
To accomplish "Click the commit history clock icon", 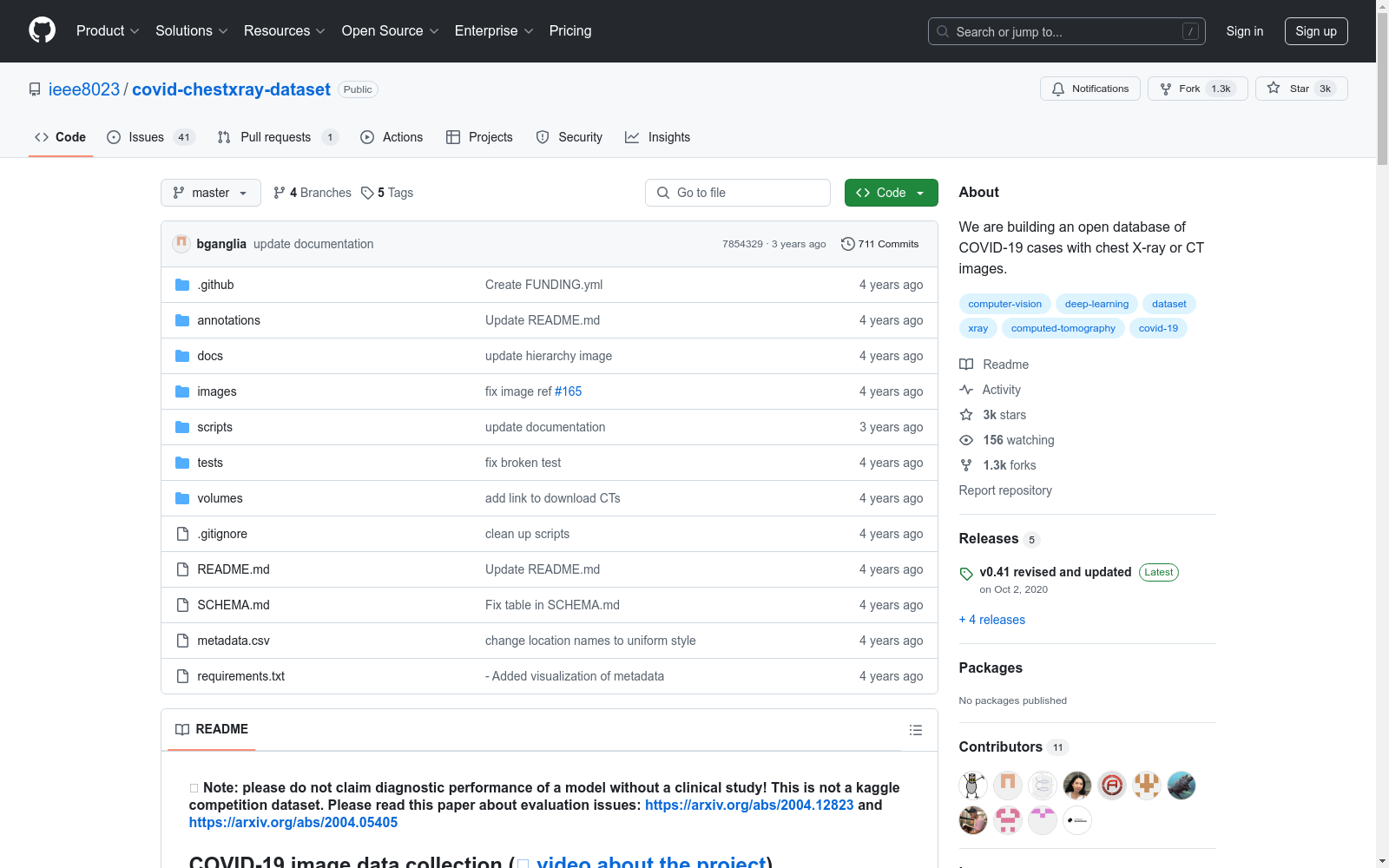I will coord(848,244).
